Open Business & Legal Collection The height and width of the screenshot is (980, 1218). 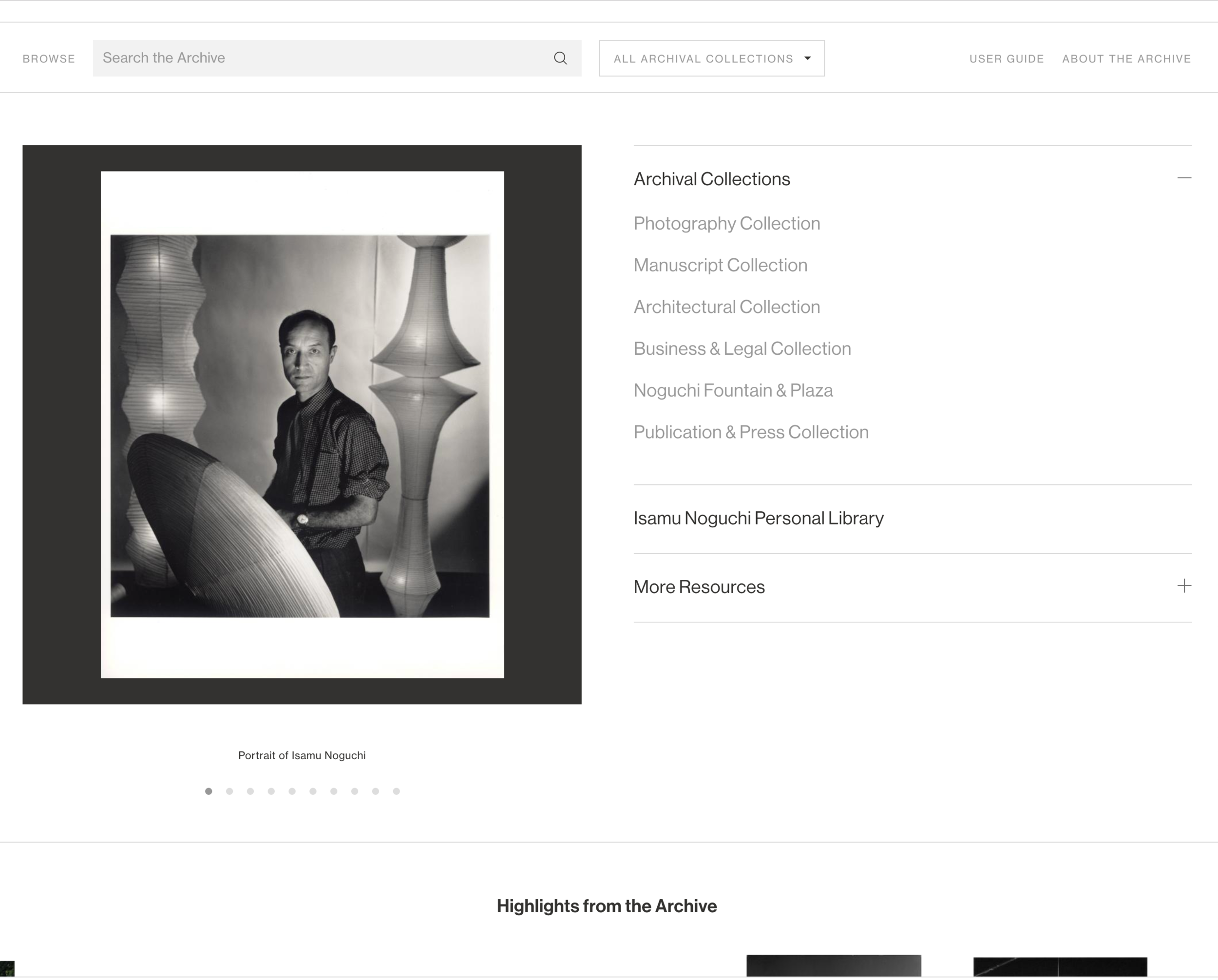[x=742, y=349]
